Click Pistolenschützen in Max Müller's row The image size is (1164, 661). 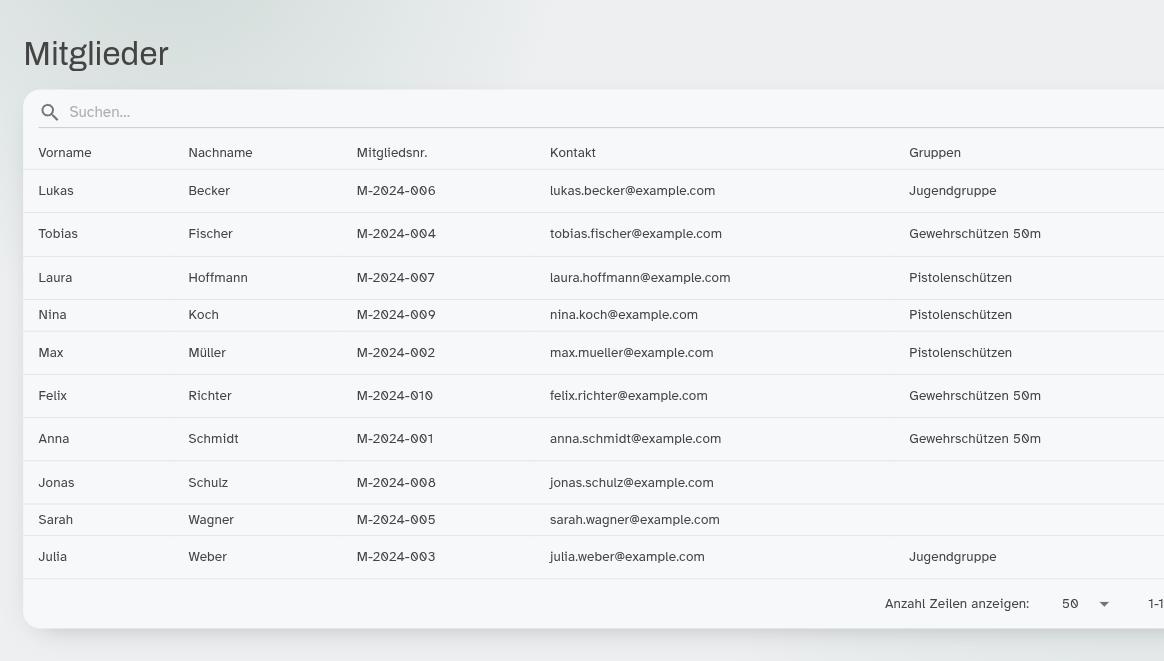point(961,353)
